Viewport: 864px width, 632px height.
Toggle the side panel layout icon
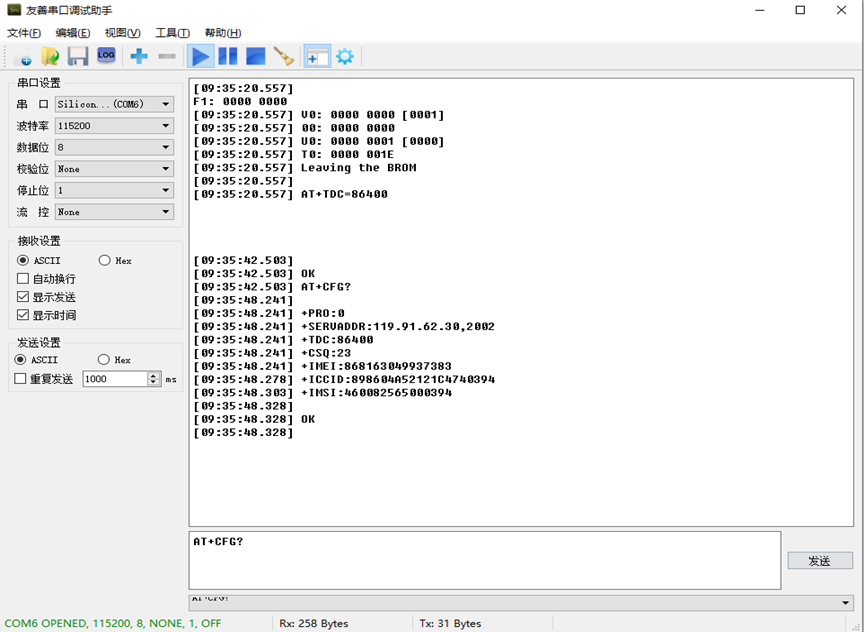click(x=317, y=56)
